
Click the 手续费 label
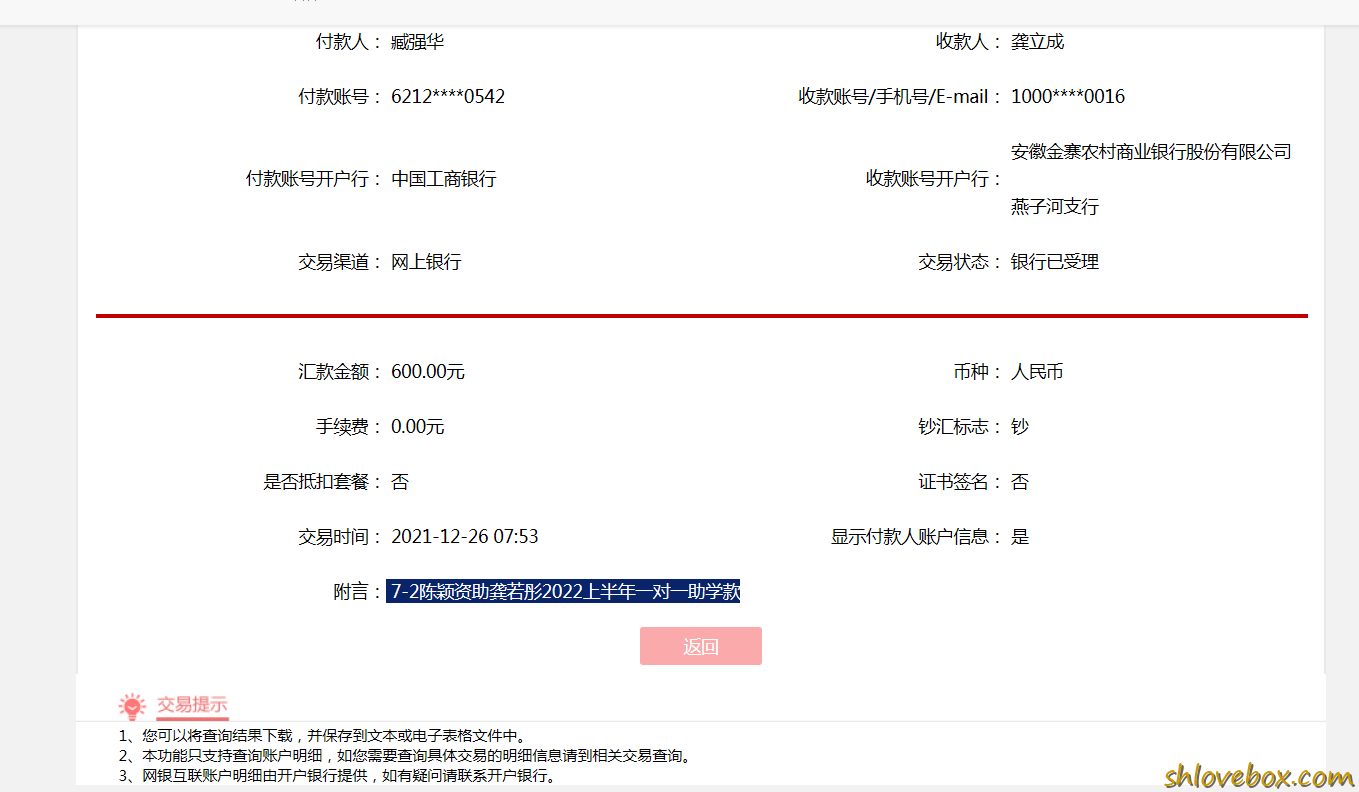[349, 427]
